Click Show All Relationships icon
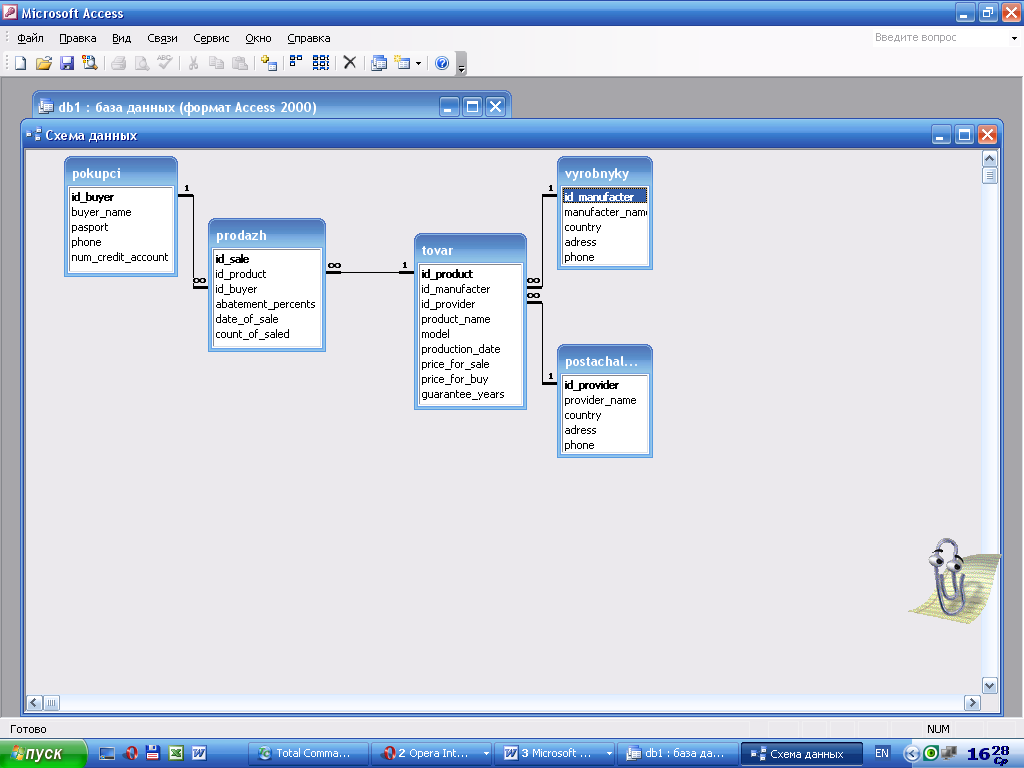Image resolution: width=1024 pixels, height=768 pixels. [320, 63]
